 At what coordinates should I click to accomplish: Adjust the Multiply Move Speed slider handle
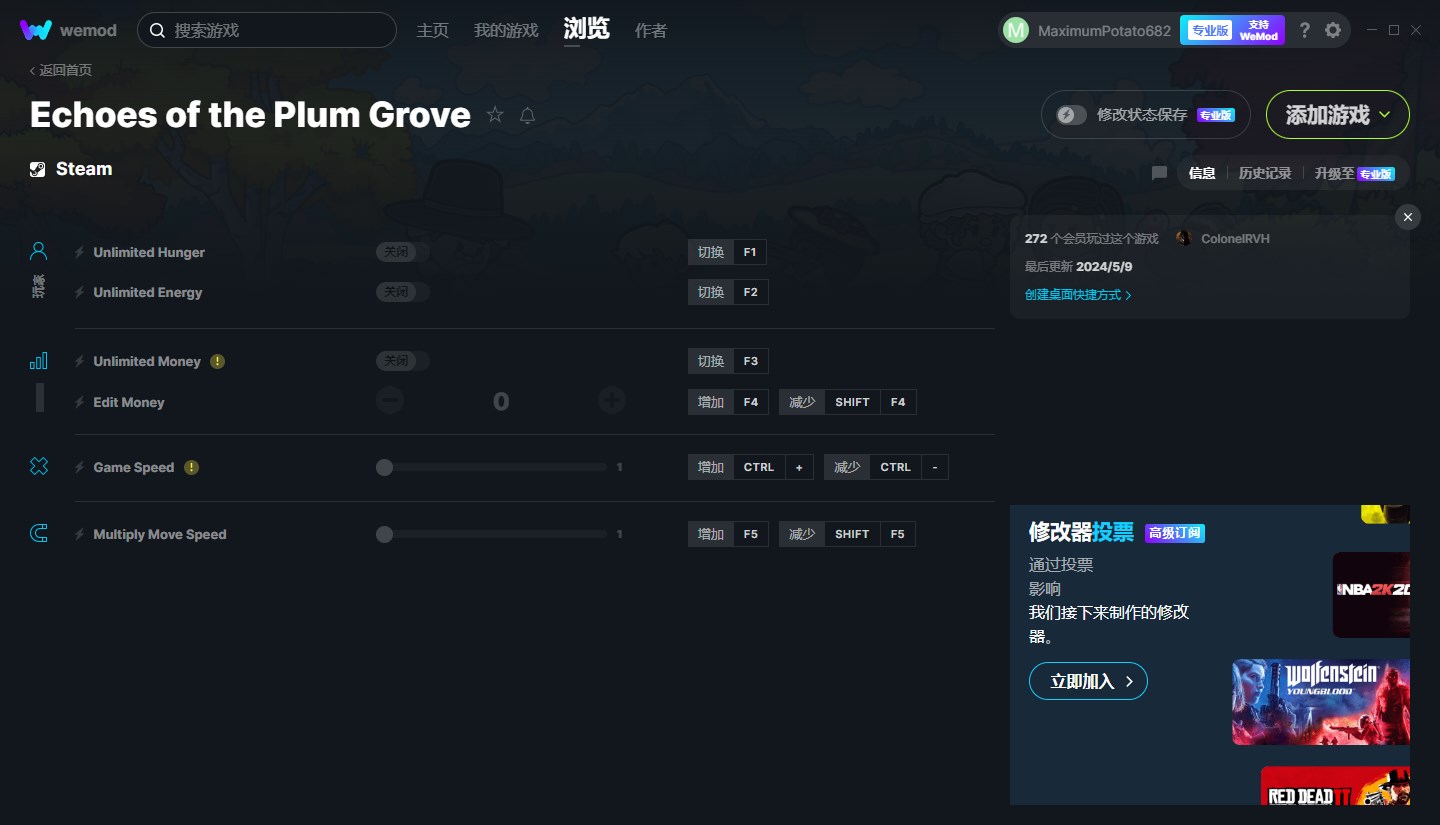pos(384,534)
